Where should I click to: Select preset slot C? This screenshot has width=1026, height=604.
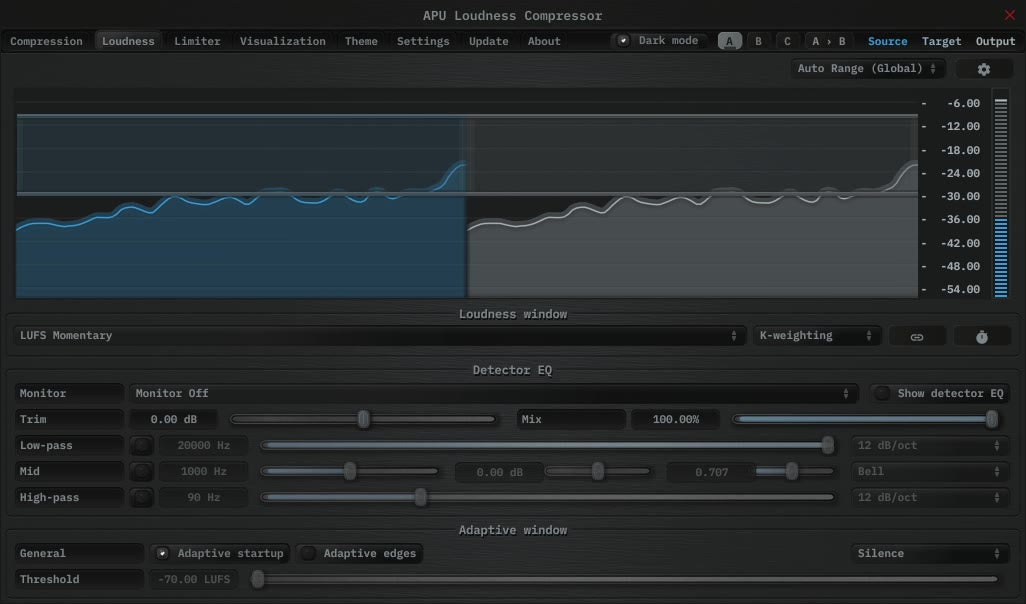click(x=787, y=41)
